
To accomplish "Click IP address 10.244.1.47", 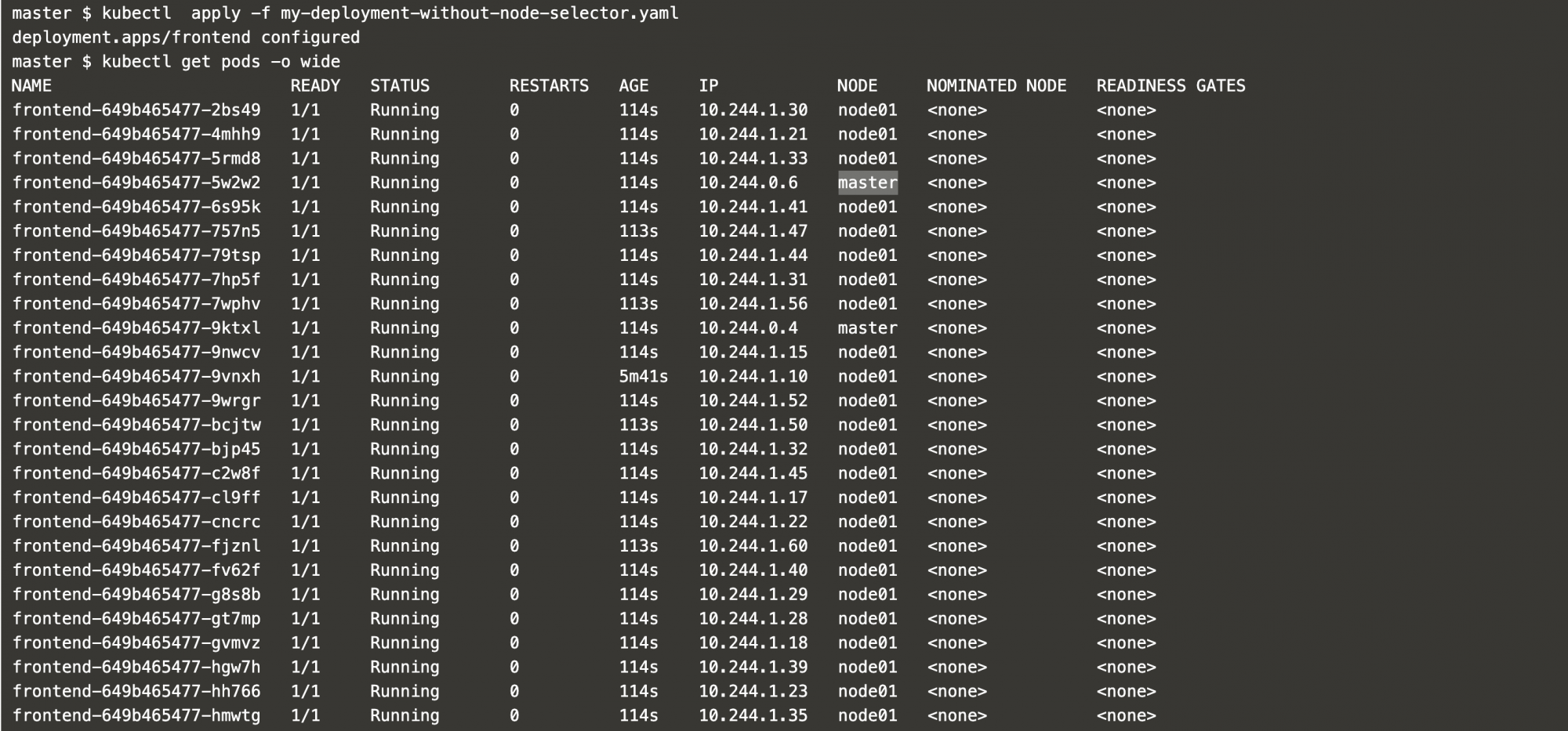I will pos(753,232).
